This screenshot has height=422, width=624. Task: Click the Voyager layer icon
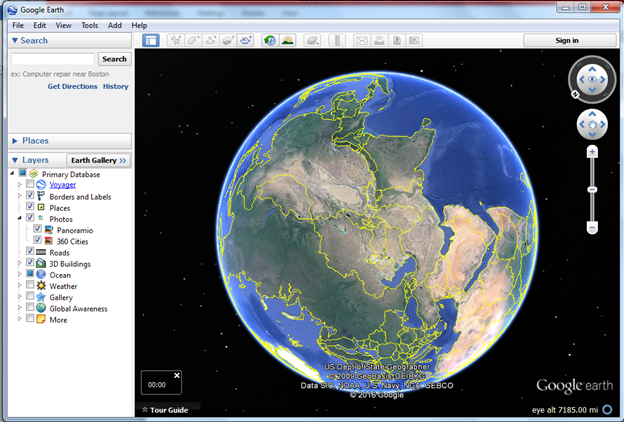[41, 184]
